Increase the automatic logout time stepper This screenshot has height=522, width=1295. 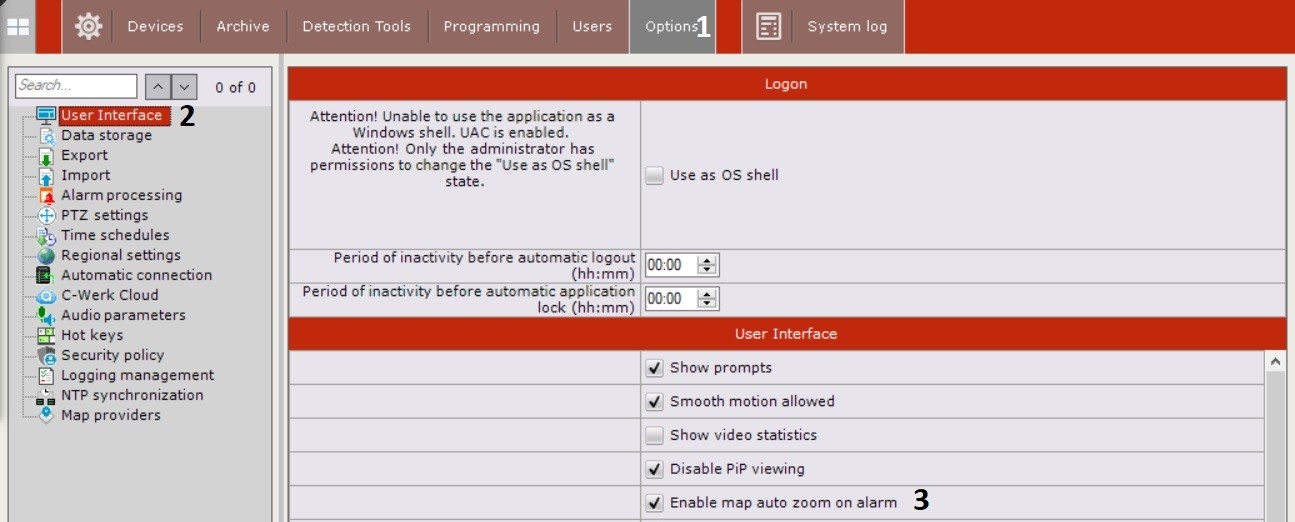[x=709, y=261]
